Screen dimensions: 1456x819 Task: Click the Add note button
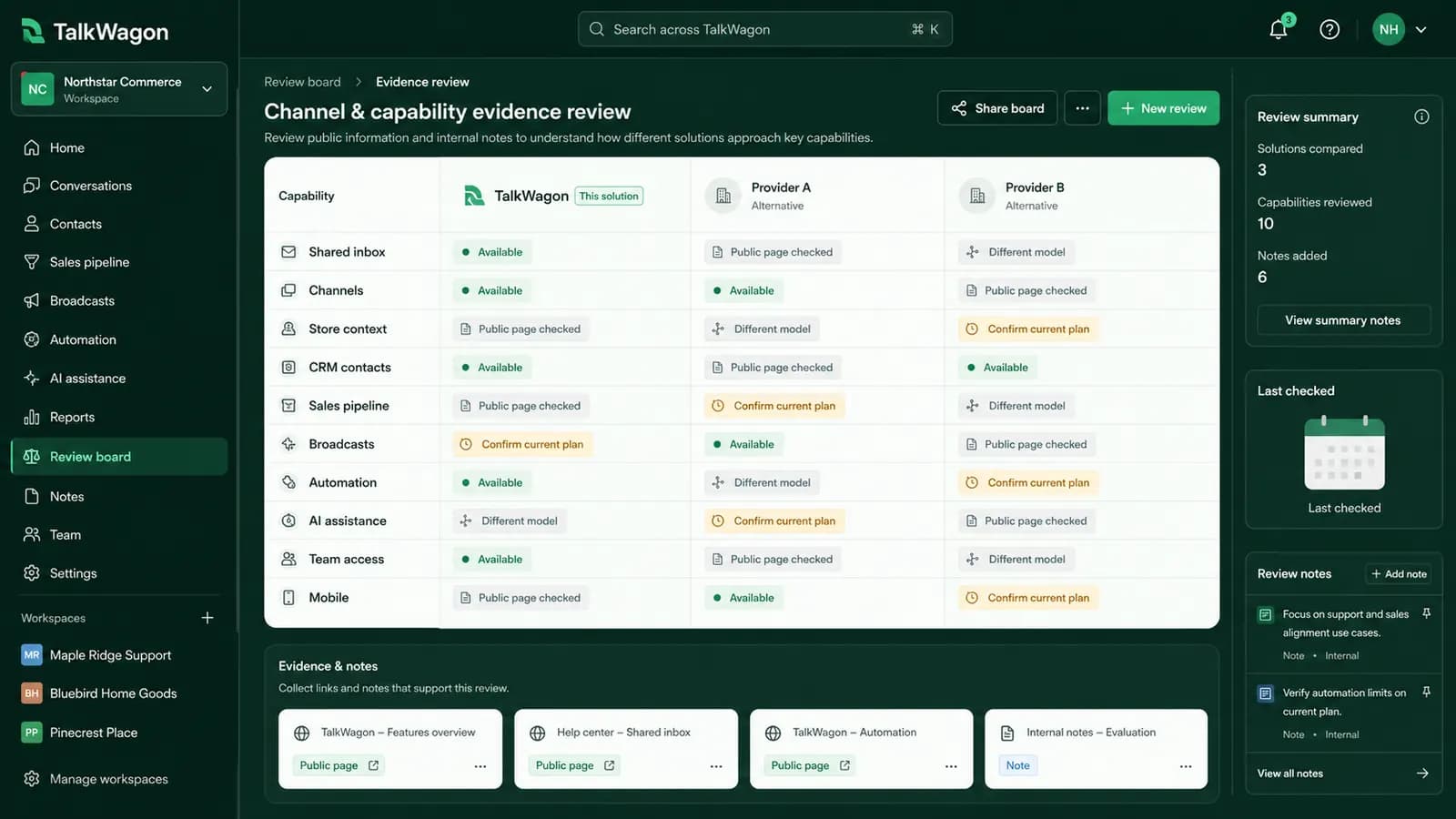tap(1399, 574)
